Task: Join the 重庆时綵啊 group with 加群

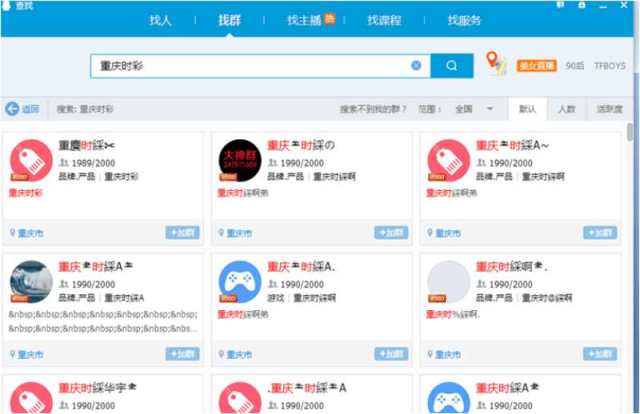Action: [x=600, y=354]
